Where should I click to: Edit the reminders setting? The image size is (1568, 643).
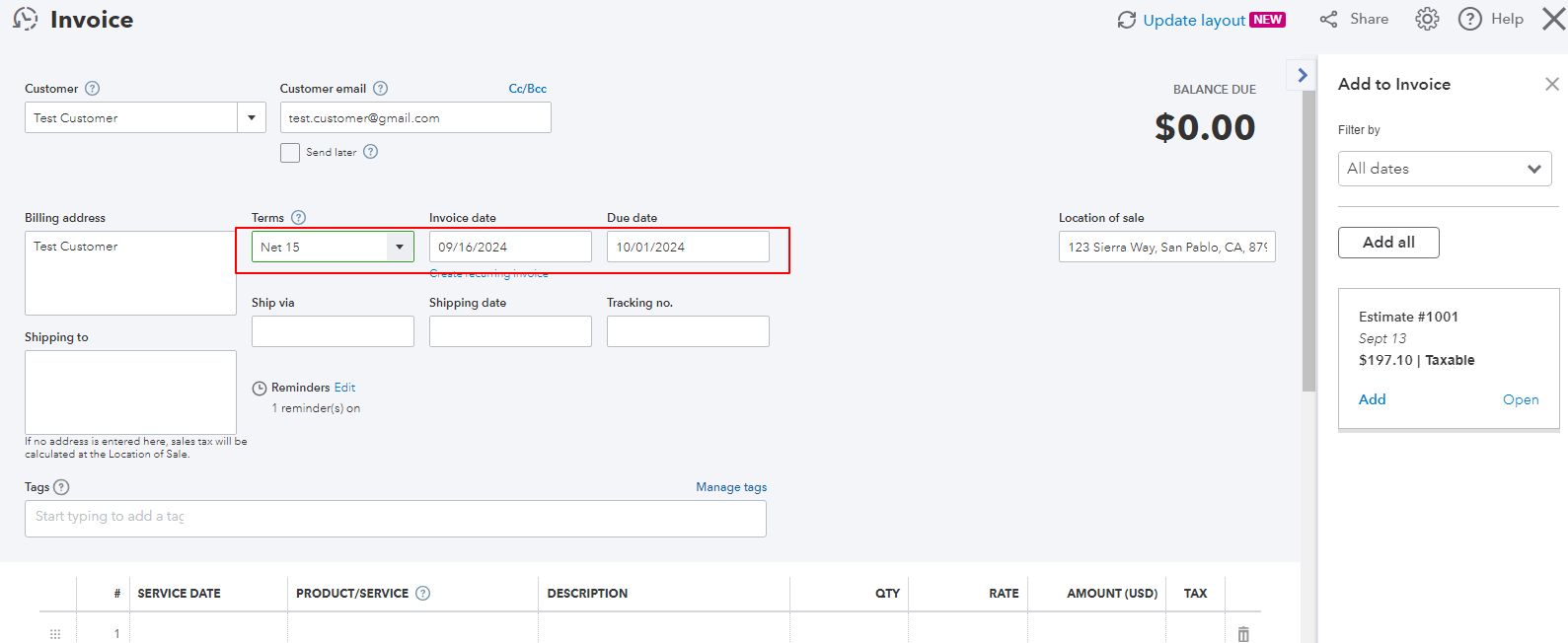click(344, 388)
